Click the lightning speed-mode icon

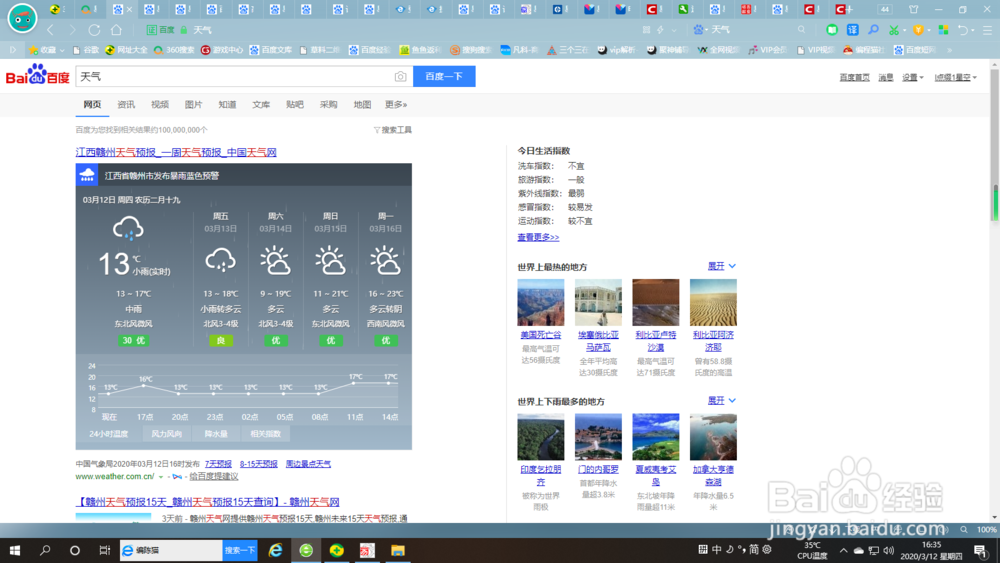pyautogui.click(x=661, y=30)
